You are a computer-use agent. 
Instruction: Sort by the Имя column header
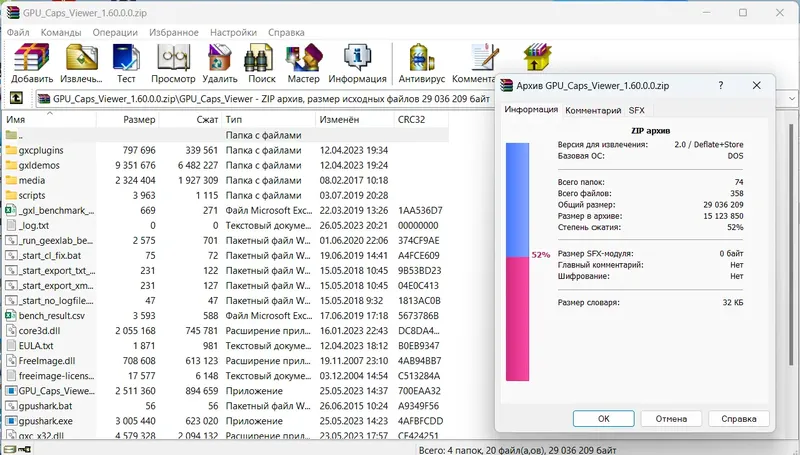(x=49, y=119)
